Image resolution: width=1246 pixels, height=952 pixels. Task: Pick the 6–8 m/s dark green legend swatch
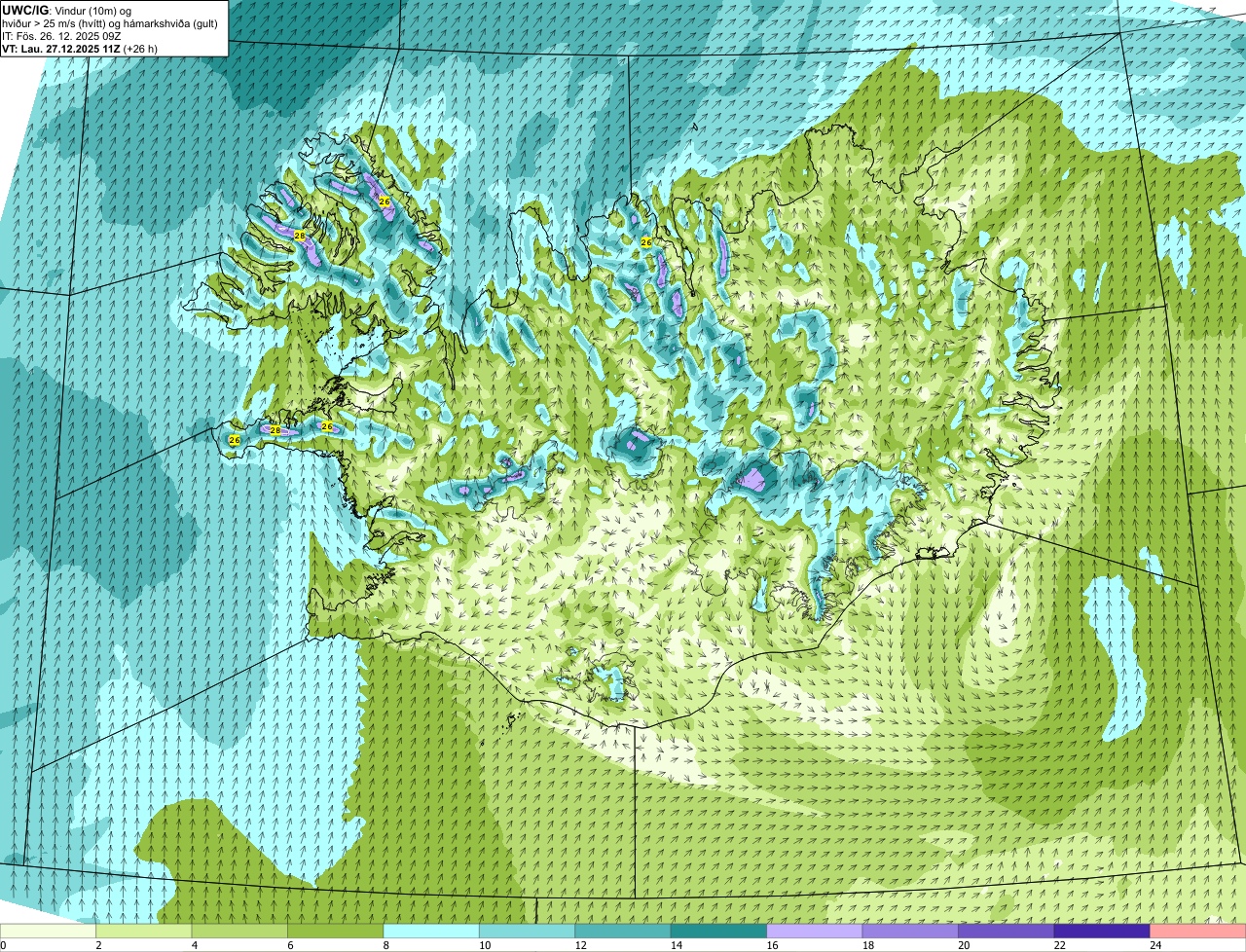coord(337,931)
